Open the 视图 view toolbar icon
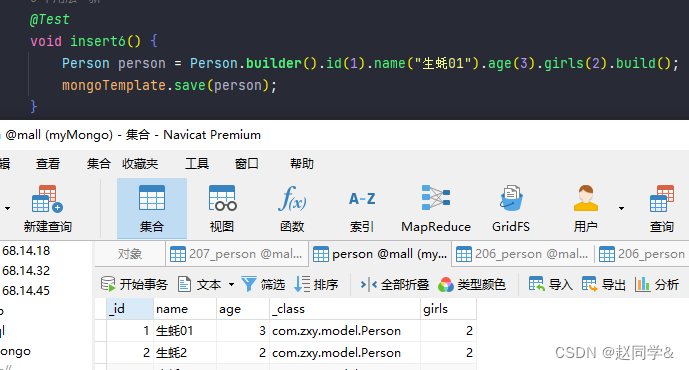 (x=222, y=209)
